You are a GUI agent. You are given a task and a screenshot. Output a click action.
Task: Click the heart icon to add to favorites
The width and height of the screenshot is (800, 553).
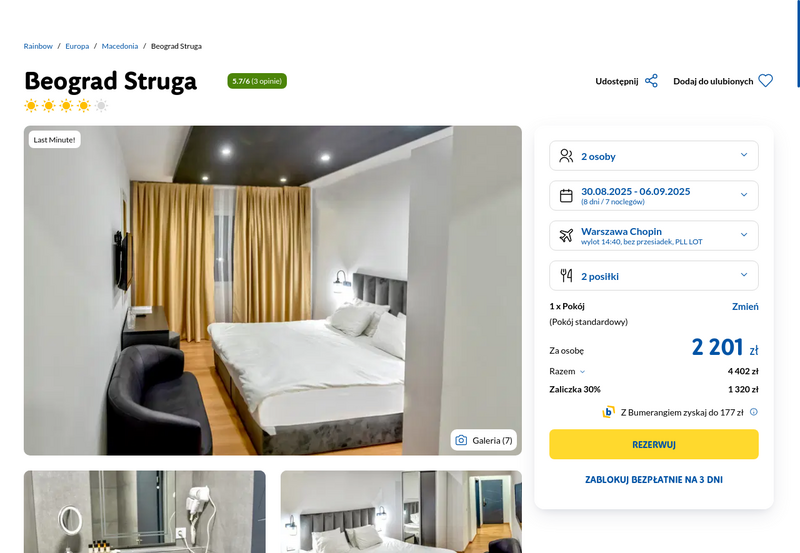coord(765,81)
